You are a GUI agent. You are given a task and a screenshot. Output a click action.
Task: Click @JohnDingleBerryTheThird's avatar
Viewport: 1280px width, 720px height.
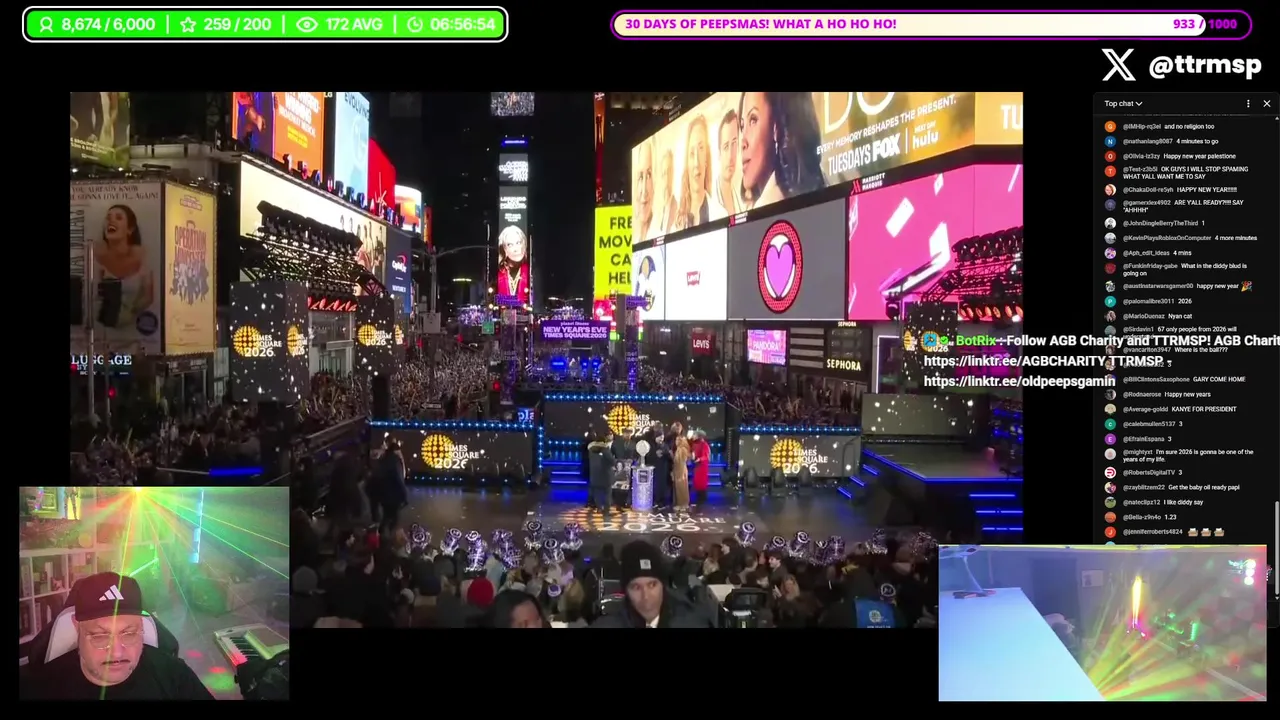[1110, 223]
